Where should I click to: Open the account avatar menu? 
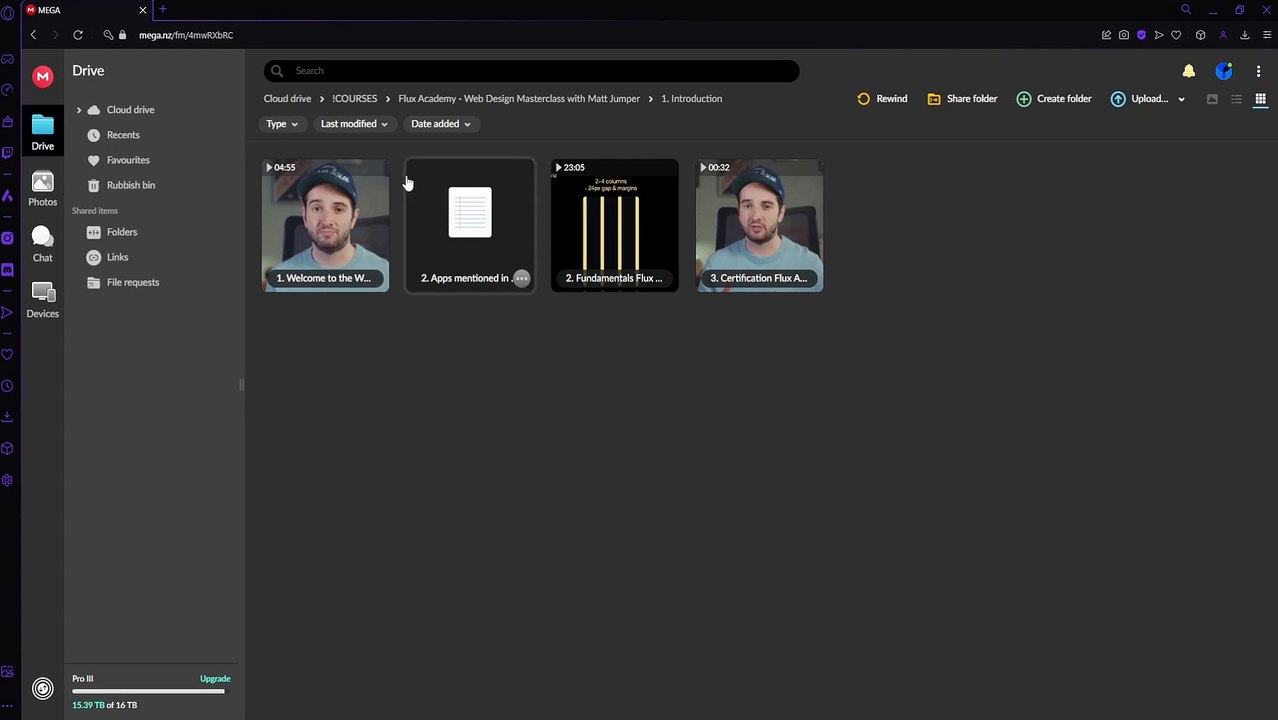point(1223,71)
